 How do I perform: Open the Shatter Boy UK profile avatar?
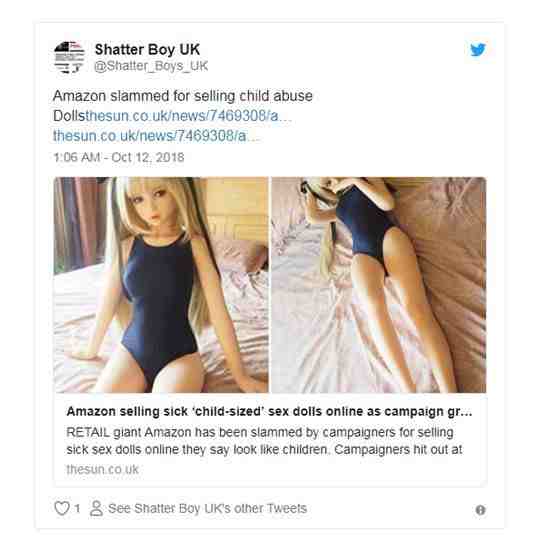pos(69,57)
